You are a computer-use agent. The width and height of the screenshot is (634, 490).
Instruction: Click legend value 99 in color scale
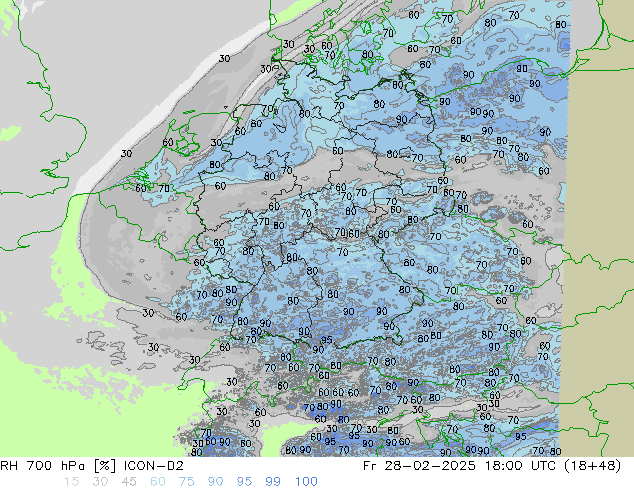pos(273,482)
